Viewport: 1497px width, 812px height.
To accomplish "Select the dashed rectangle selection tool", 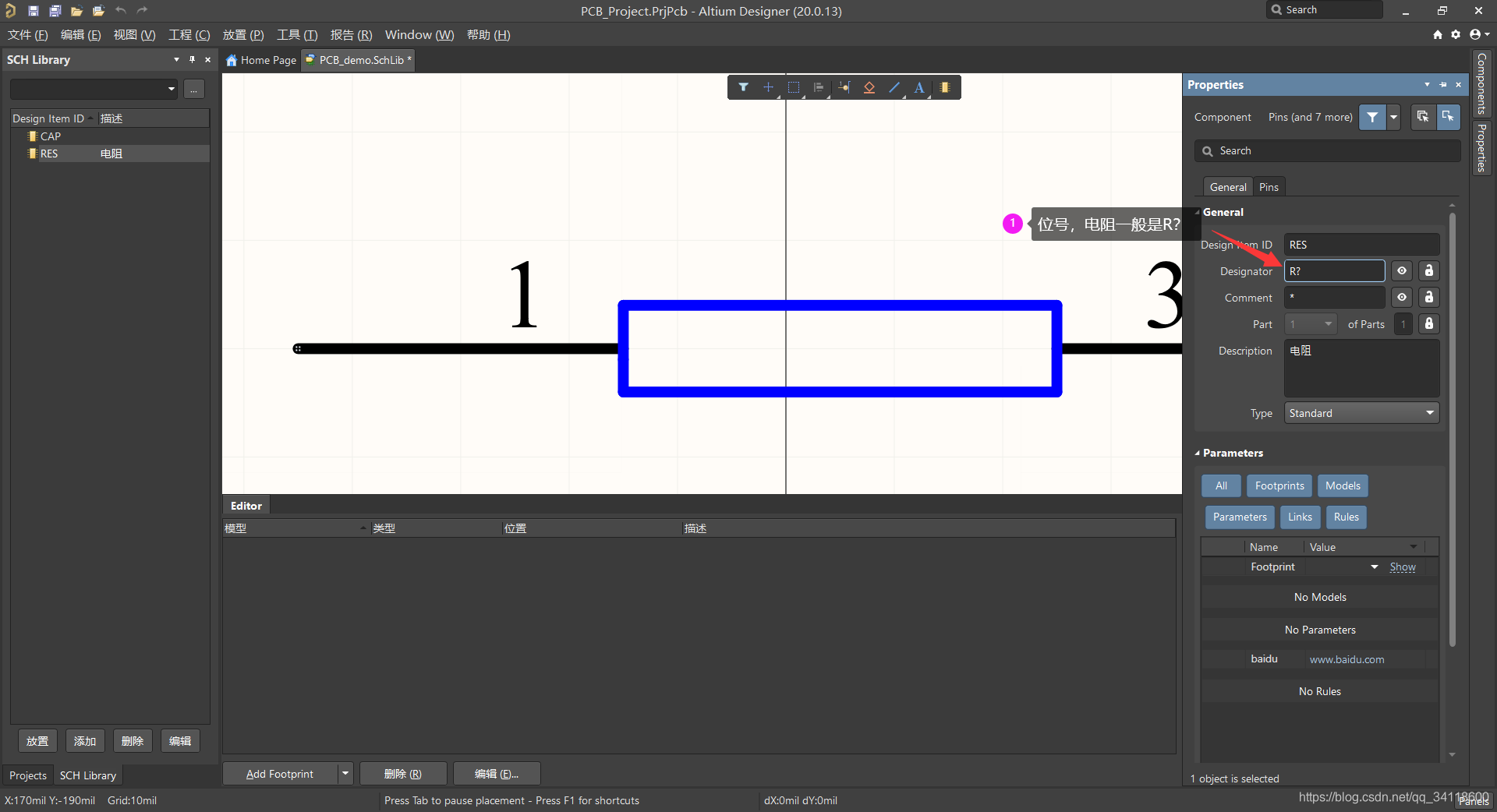I will pos(794,87).
